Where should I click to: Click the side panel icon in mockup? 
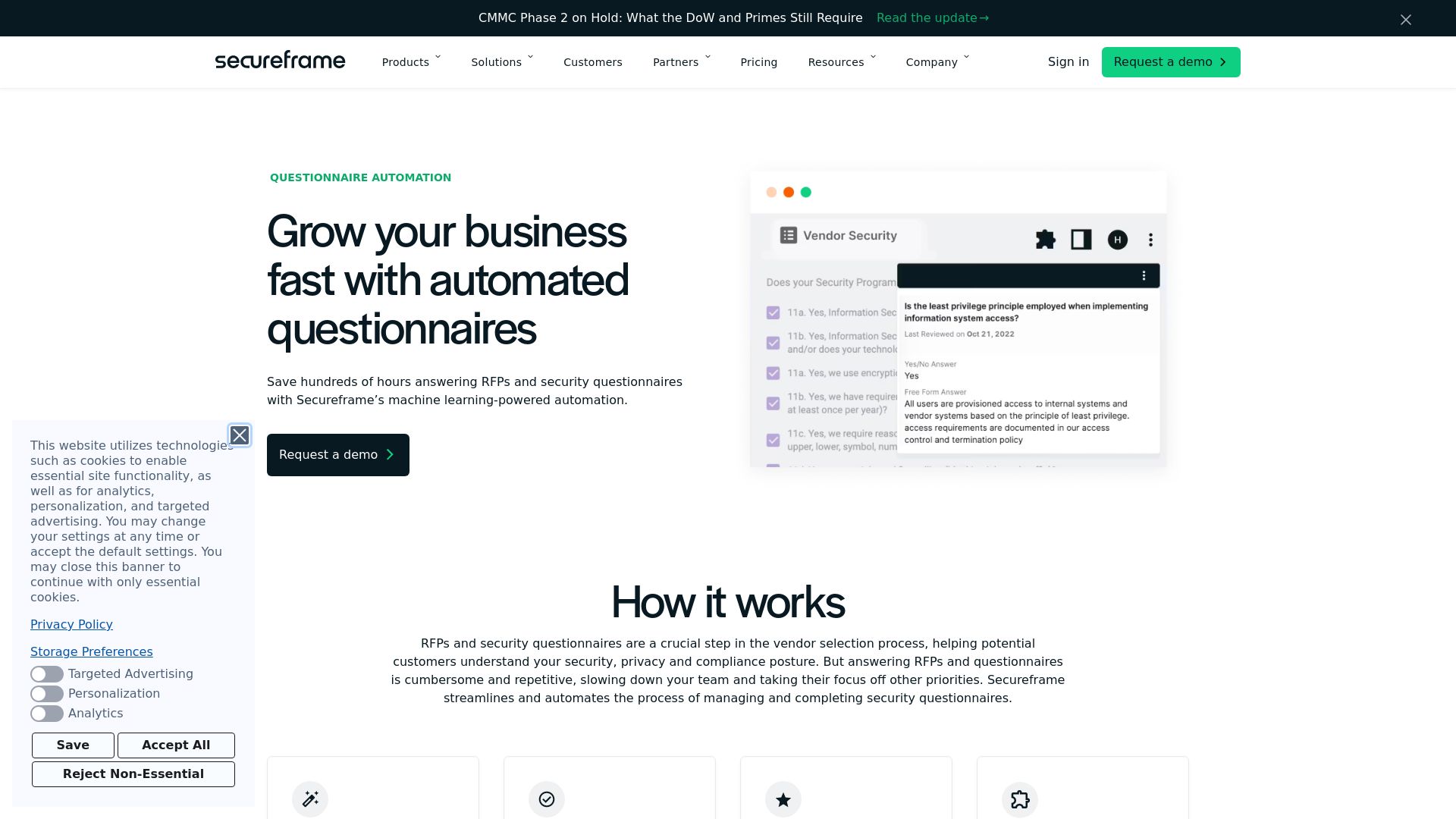pos(1081,240)
